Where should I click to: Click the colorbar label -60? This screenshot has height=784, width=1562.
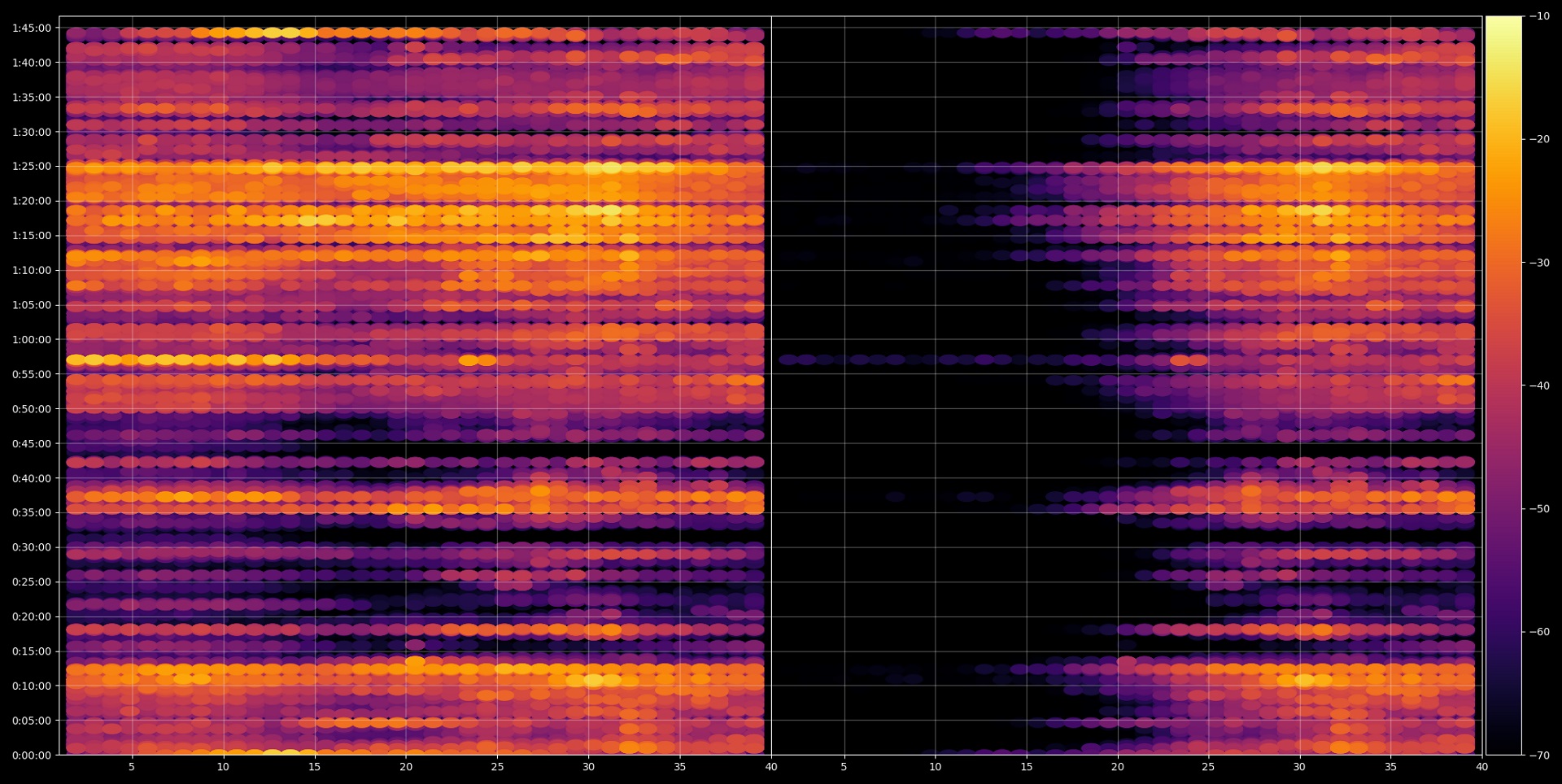point(1539,632)
